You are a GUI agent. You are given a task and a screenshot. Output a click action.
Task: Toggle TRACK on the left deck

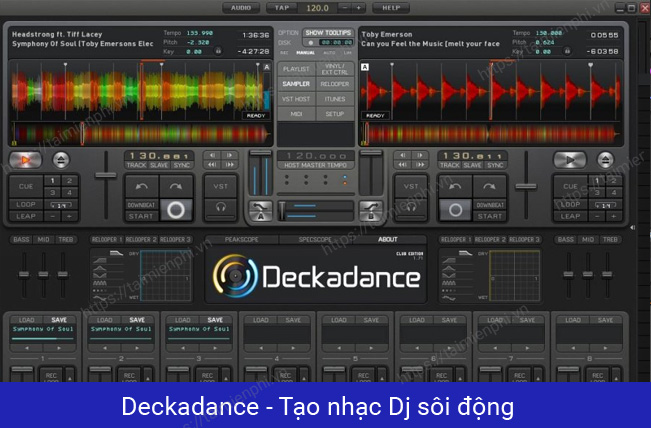click(136, 165)
